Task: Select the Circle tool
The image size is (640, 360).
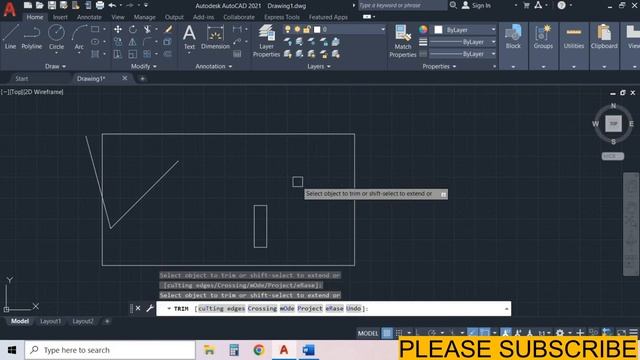Action: pyautogui.click(x=56, y=37)
